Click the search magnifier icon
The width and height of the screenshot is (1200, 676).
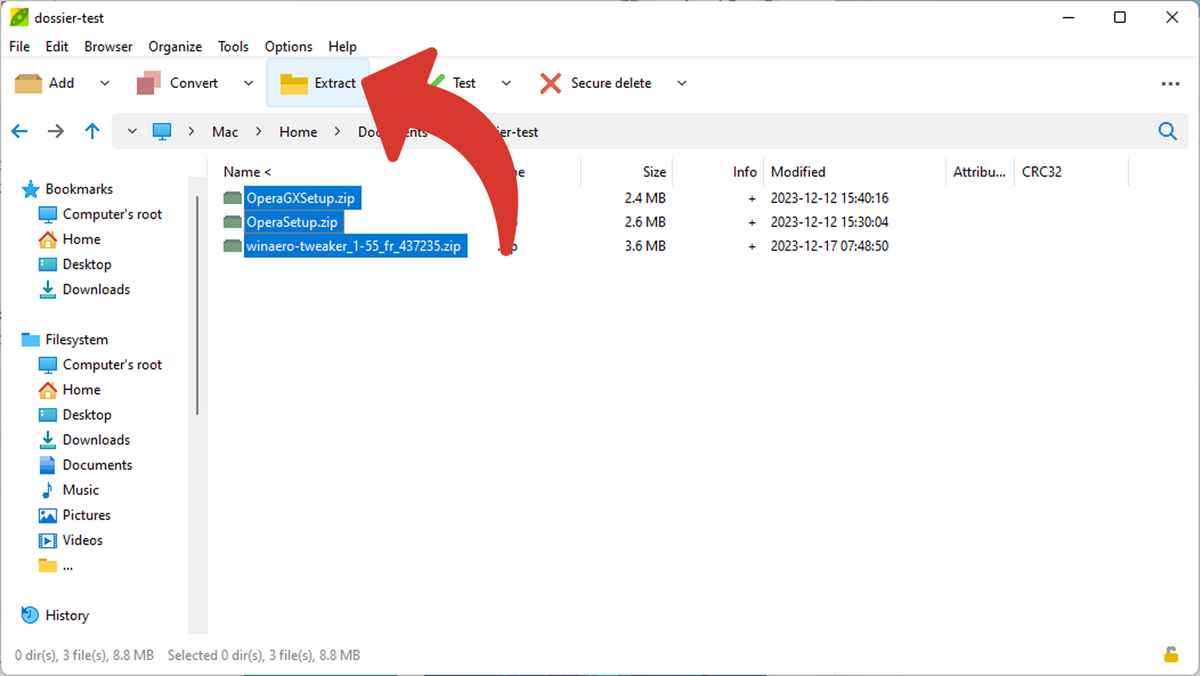(1167, 131)
